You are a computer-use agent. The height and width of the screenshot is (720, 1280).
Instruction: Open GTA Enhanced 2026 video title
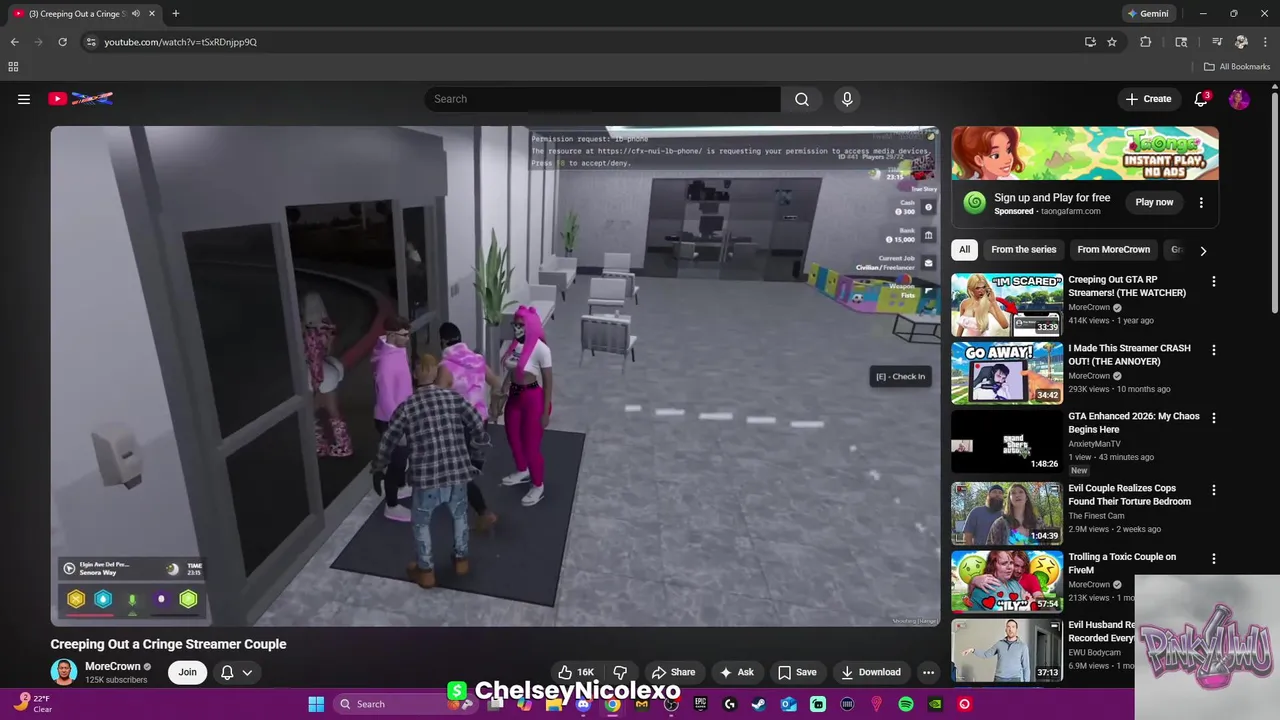1134,423
